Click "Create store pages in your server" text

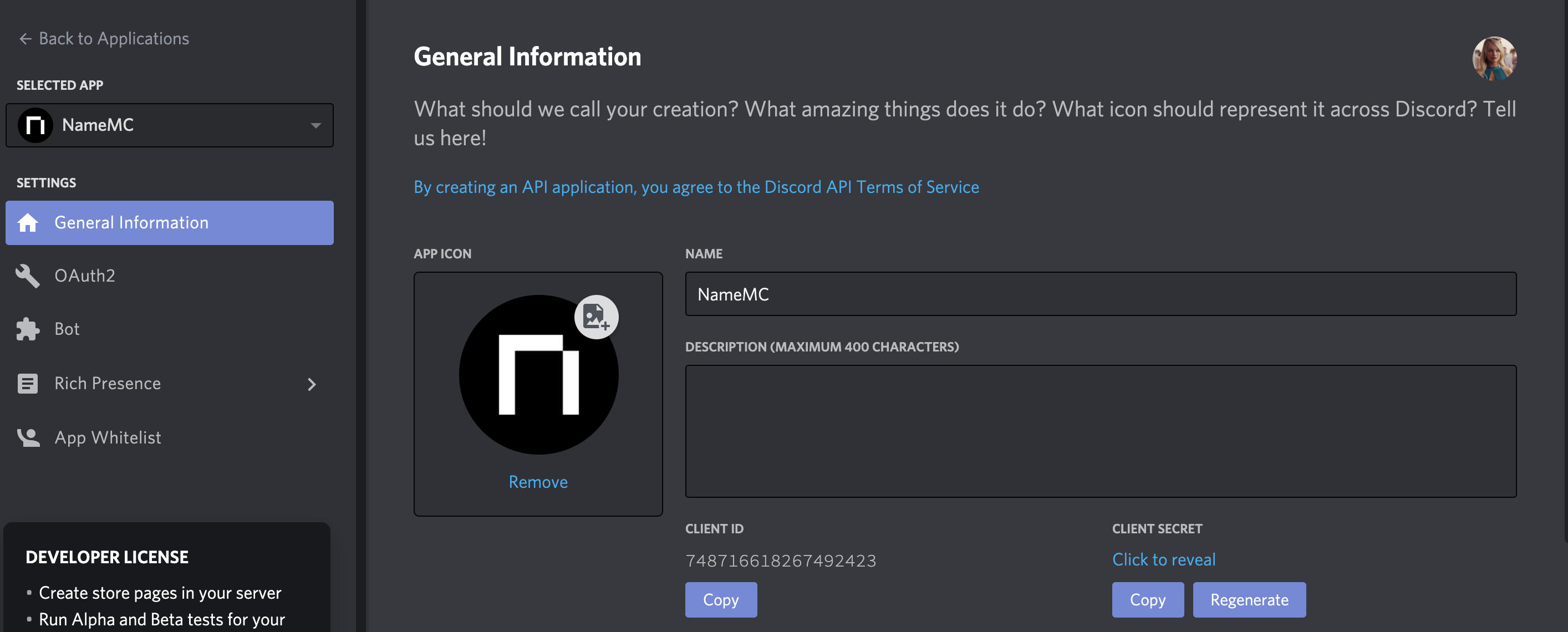click(x=160, y=593)
